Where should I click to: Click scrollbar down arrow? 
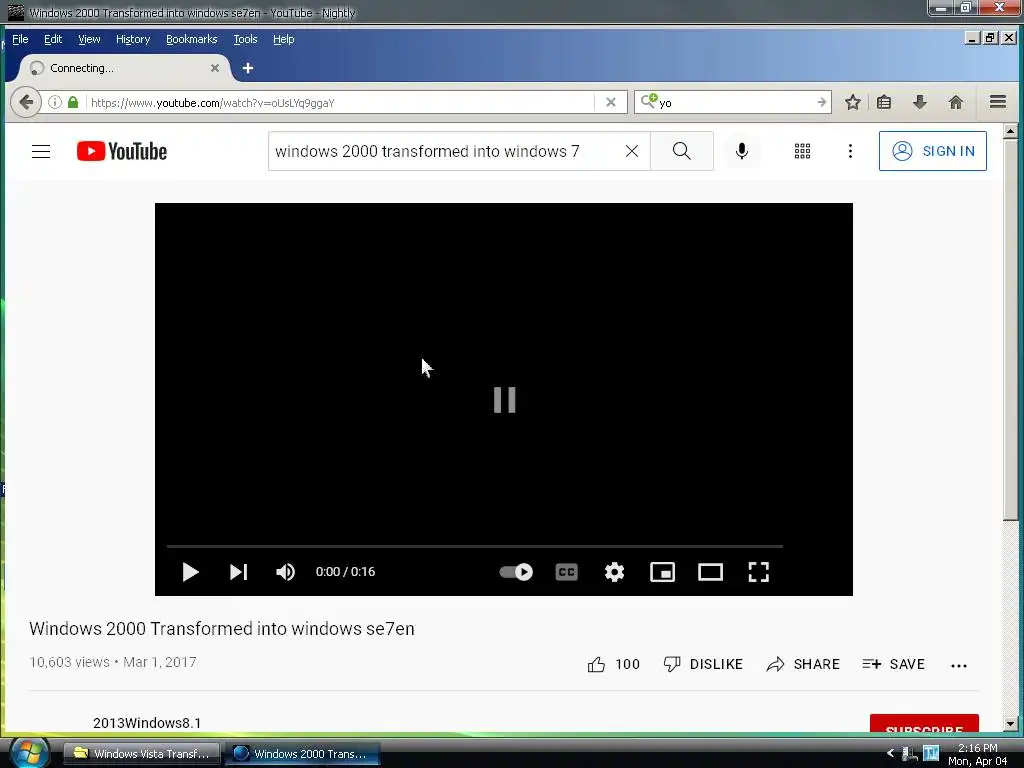1010,724
